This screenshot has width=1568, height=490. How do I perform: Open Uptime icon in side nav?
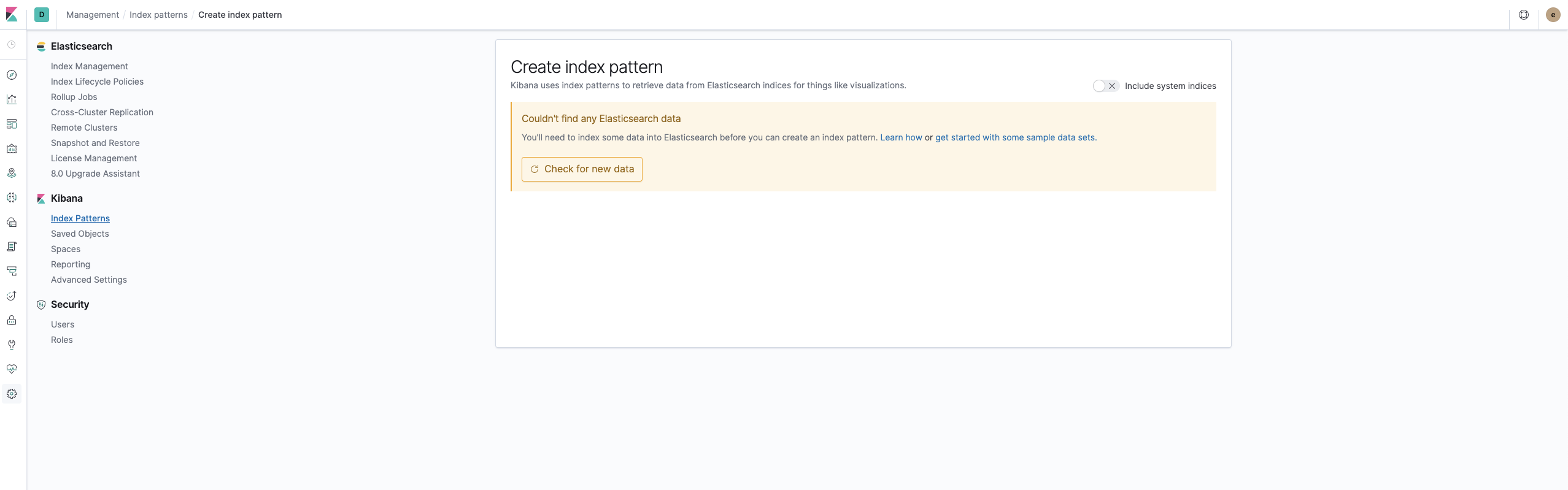[x=12, y=296]
